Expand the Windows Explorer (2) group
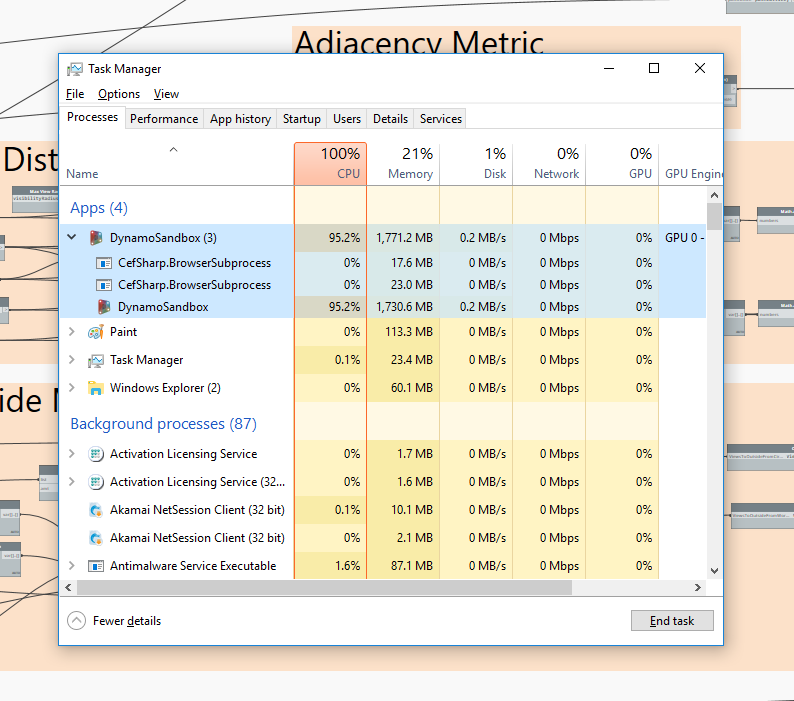Viewport: 794px width, 701px height. (x=72, y=388)
